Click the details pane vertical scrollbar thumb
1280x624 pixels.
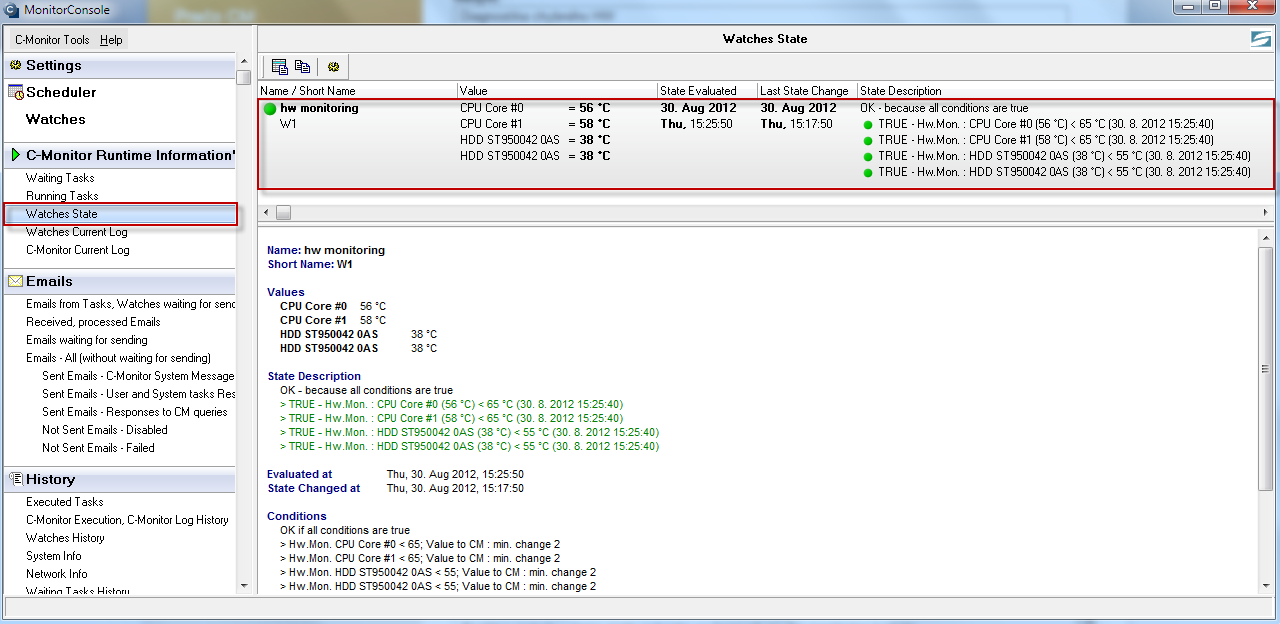tap(1267, 368)
